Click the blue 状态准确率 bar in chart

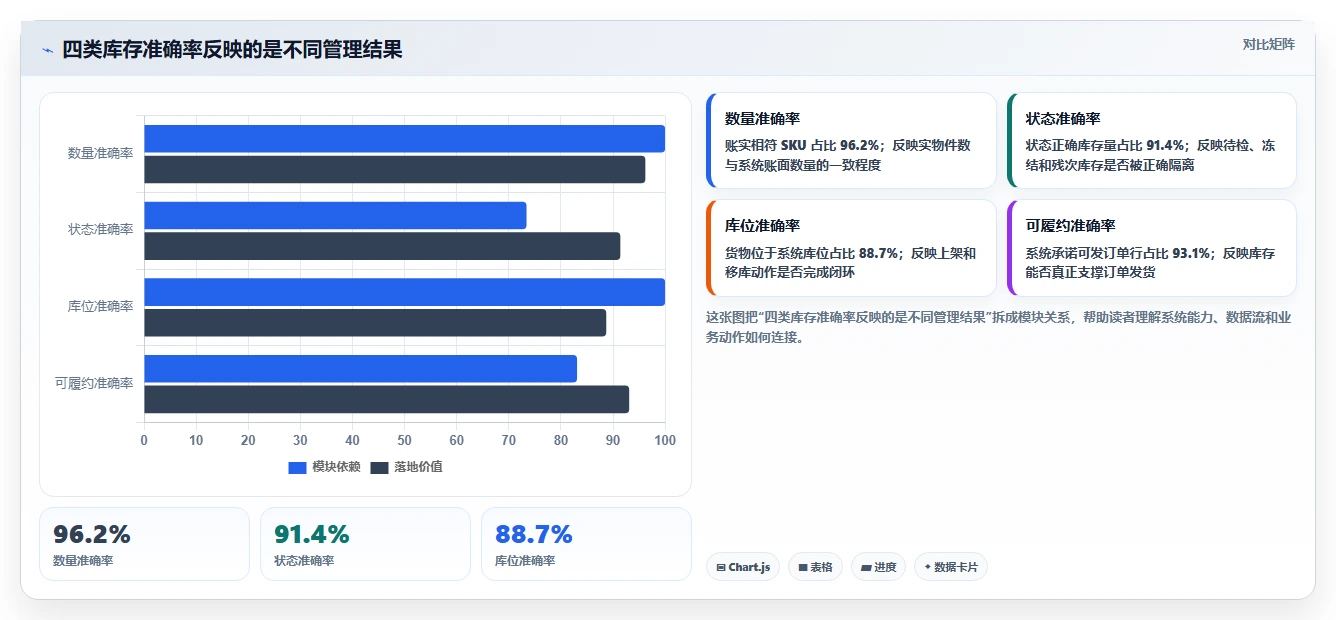[335, 215]
